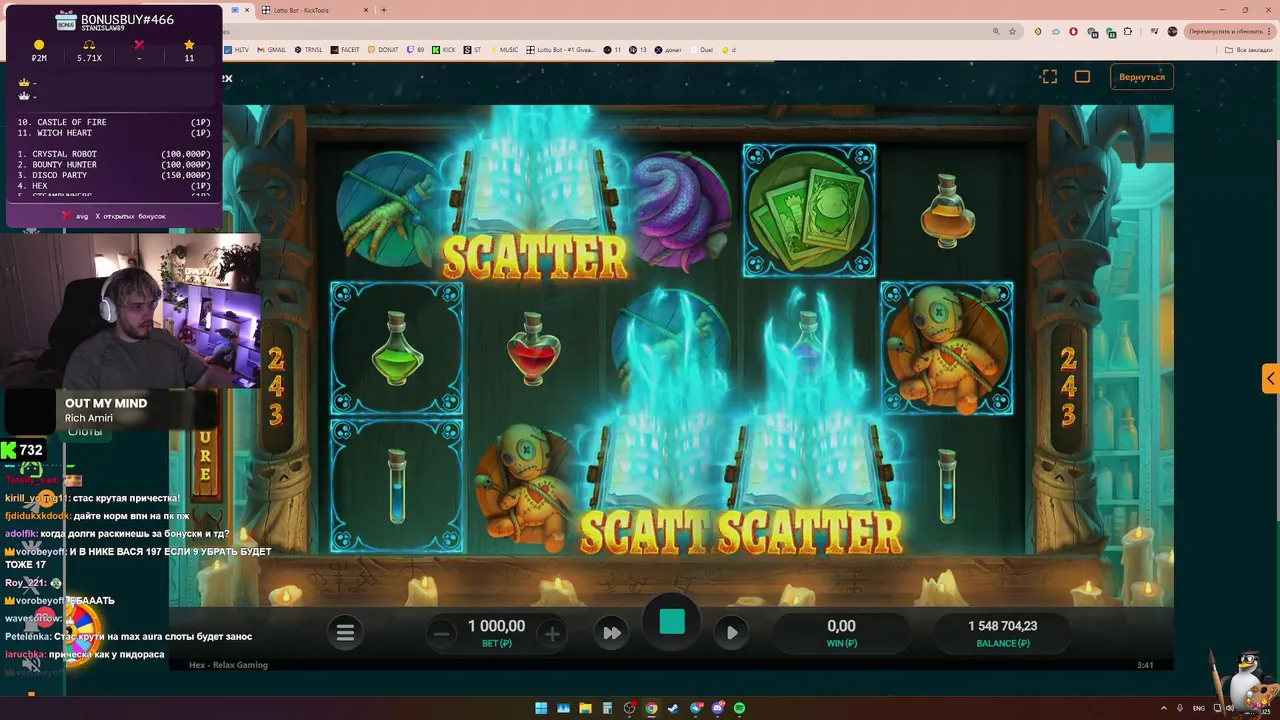Open the Duel bookmark
This screenshot has width=1280, height=720.
click(x=701, y=49)
